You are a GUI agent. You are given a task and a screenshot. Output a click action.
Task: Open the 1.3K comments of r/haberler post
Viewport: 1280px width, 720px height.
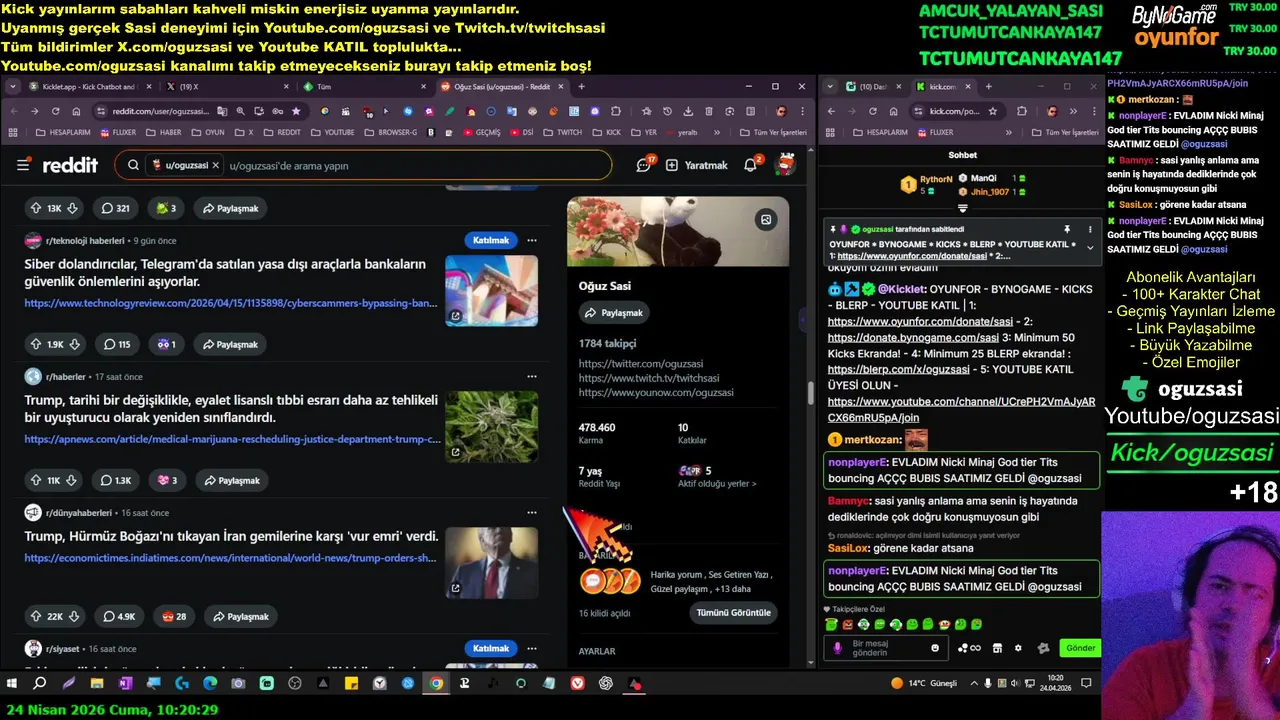point(117,480)
